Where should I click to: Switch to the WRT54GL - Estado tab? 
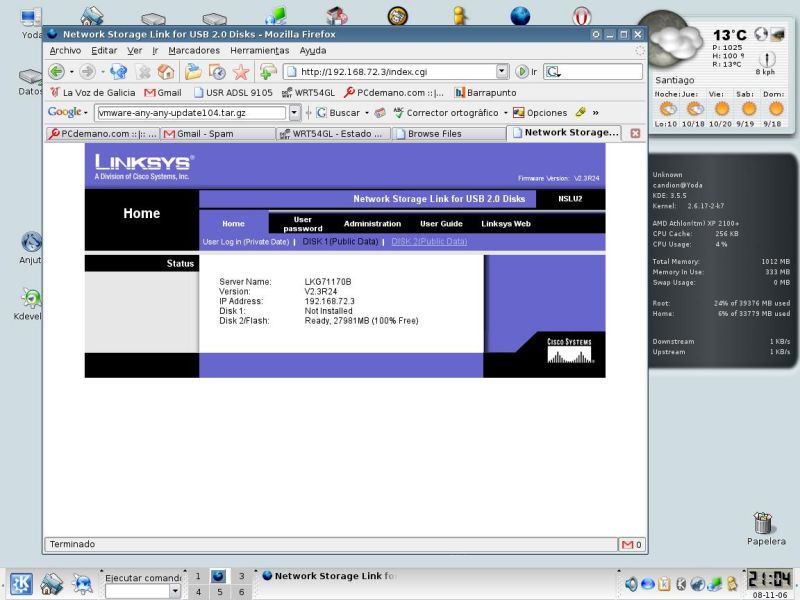point(333,134)
